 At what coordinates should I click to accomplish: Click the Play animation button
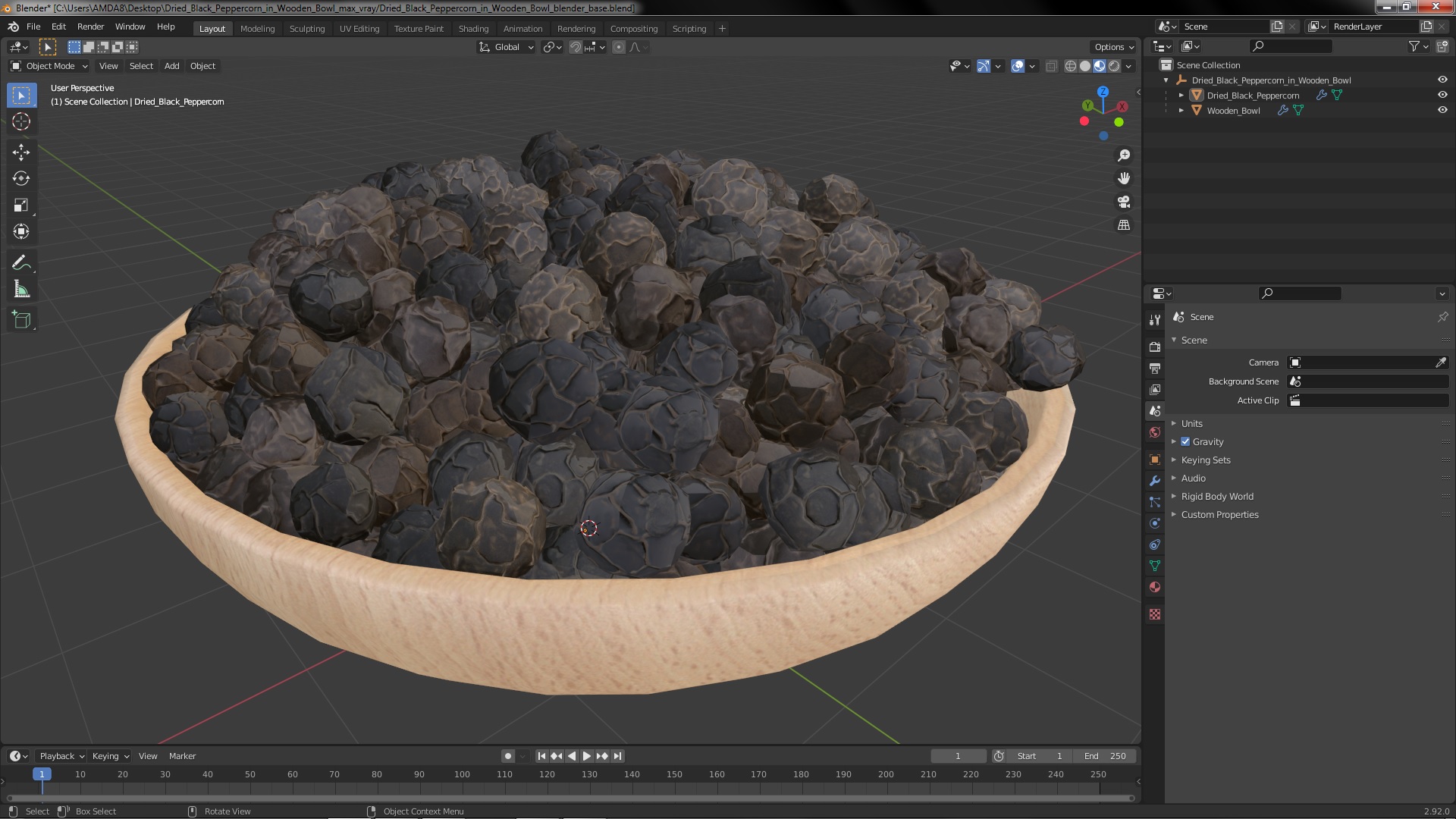(x=586, y=756)
